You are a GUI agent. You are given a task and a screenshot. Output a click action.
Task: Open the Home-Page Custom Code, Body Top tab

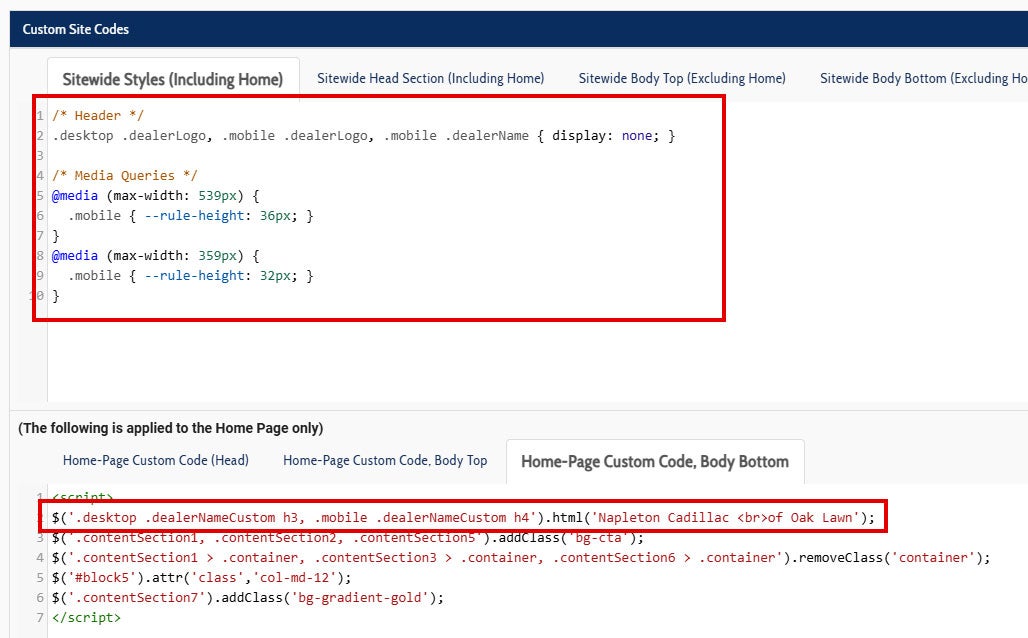pyautogui.click(x=385, y=460)
